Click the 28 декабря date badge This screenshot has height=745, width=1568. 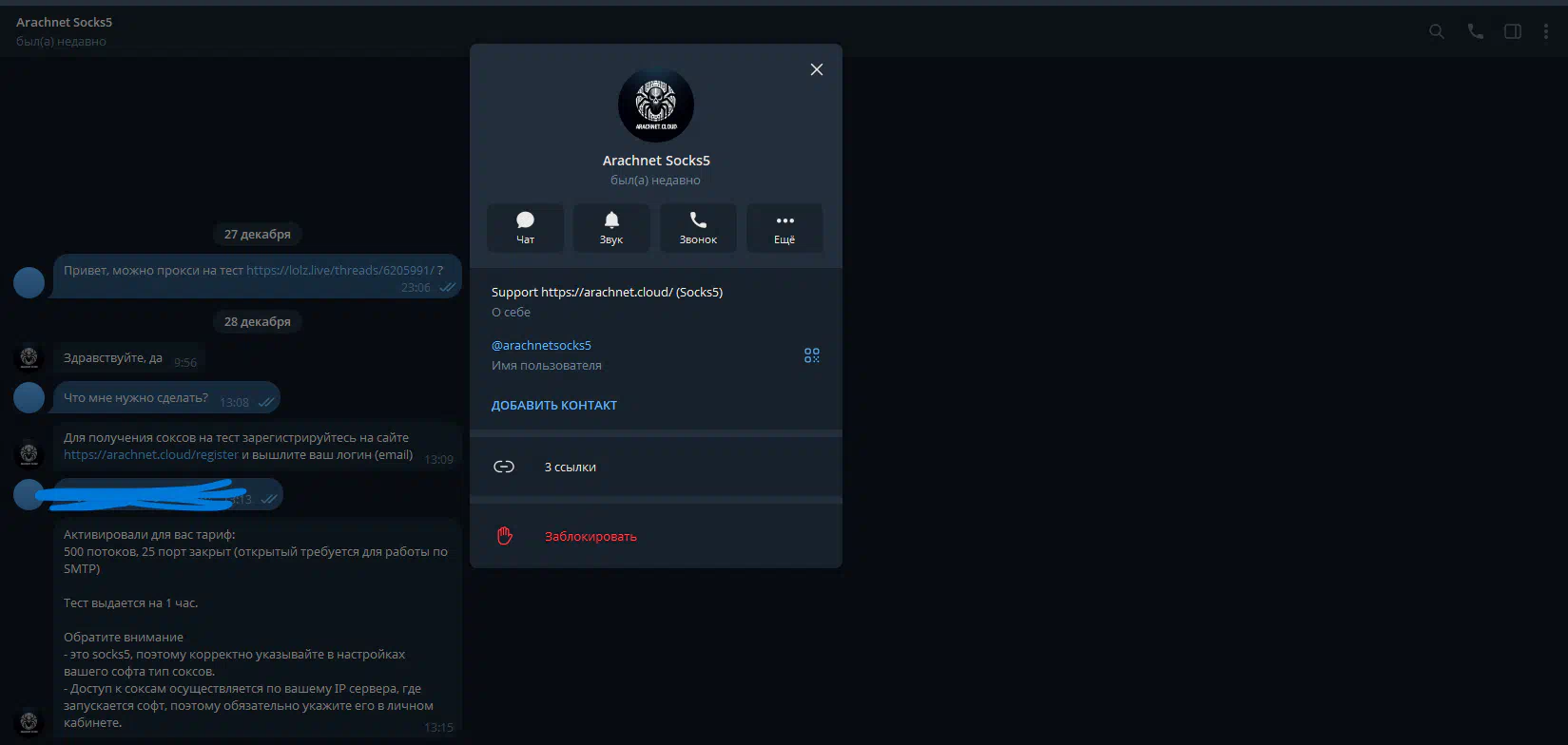coord(258,322)
